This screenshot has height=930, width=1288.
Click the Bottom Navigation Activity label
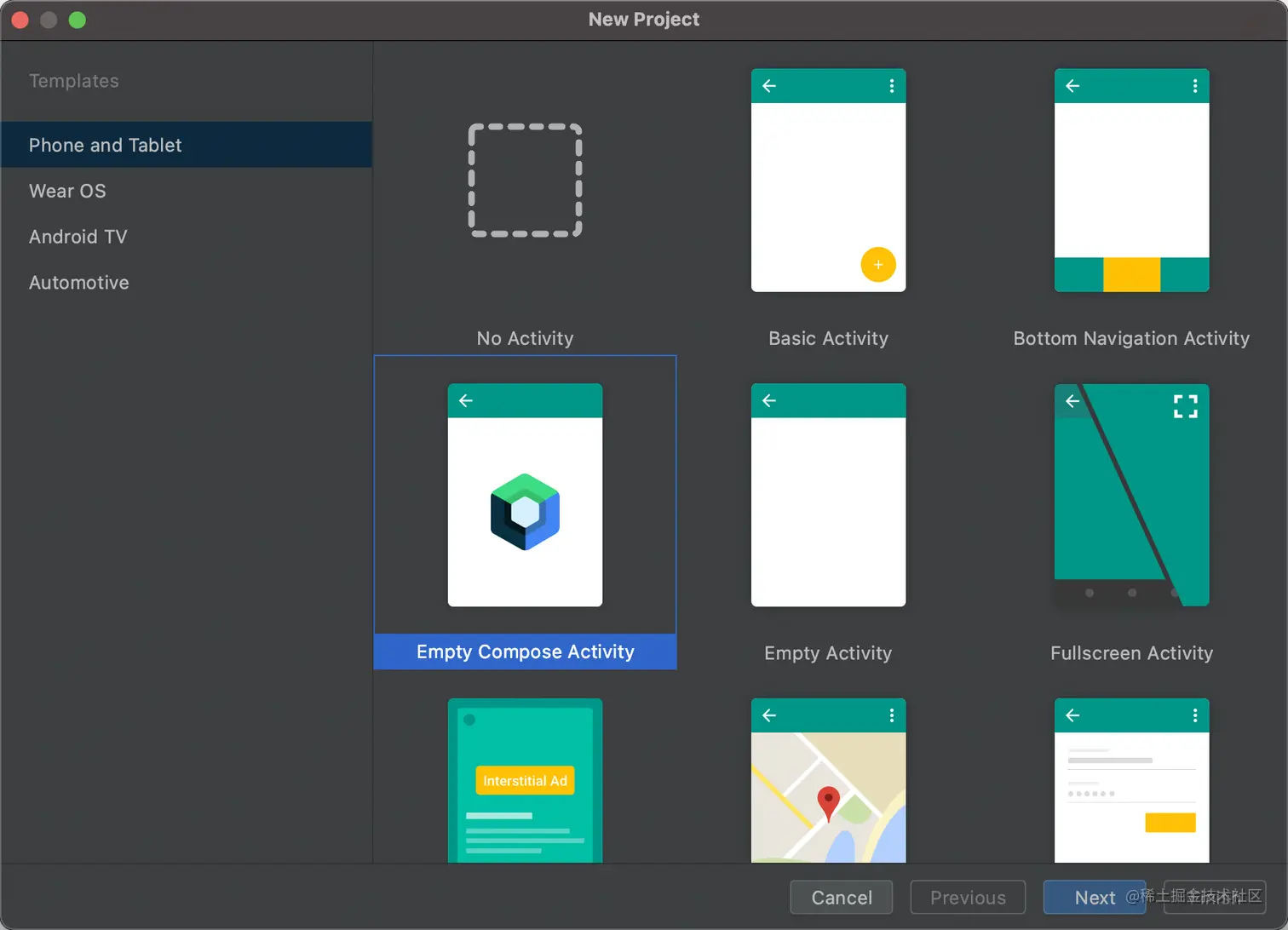1131,338
